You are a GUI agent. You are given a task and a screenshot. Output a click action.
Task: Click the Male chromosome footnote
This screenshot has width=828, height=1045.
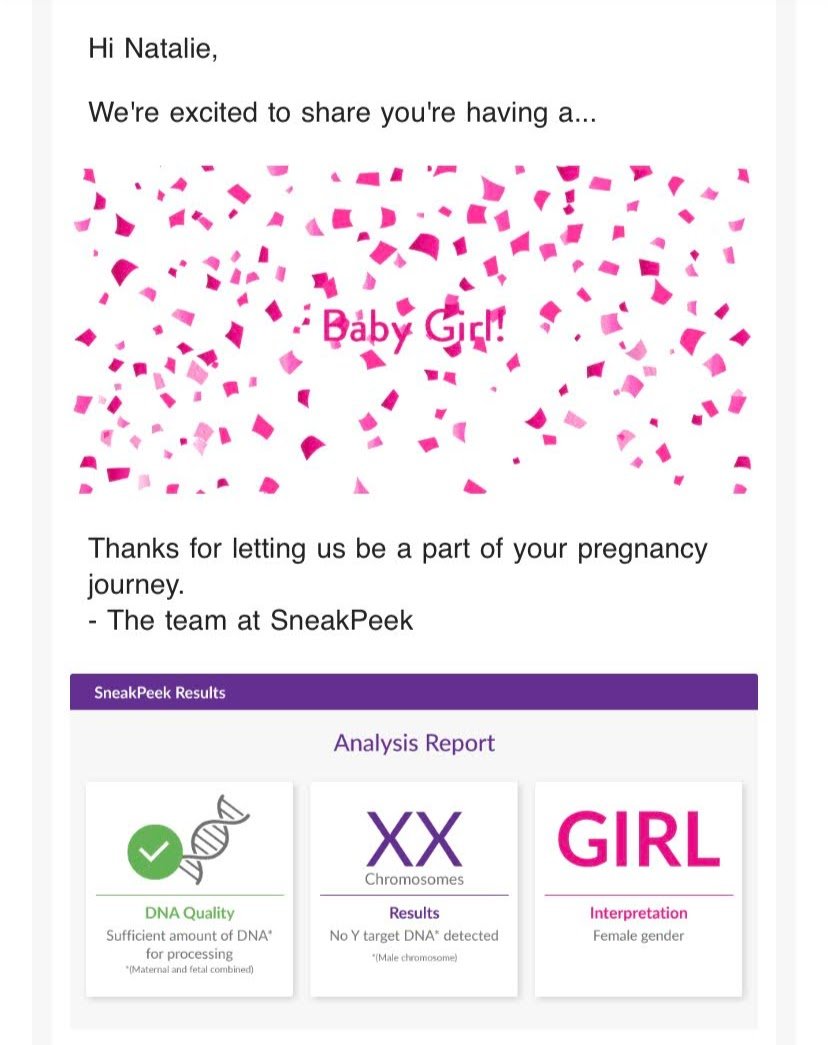click(414, 958)
